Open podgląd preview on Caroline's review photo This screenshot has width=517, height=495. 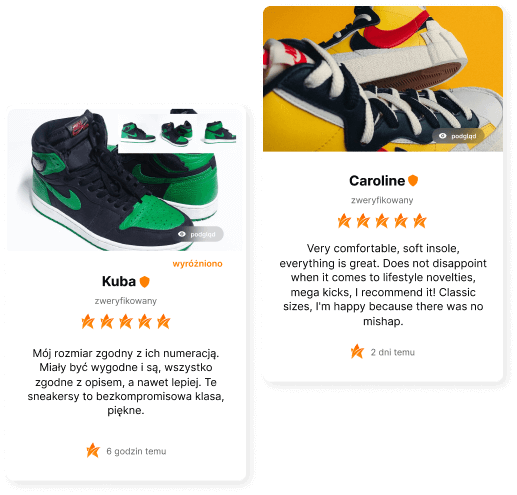coord(458,136)
